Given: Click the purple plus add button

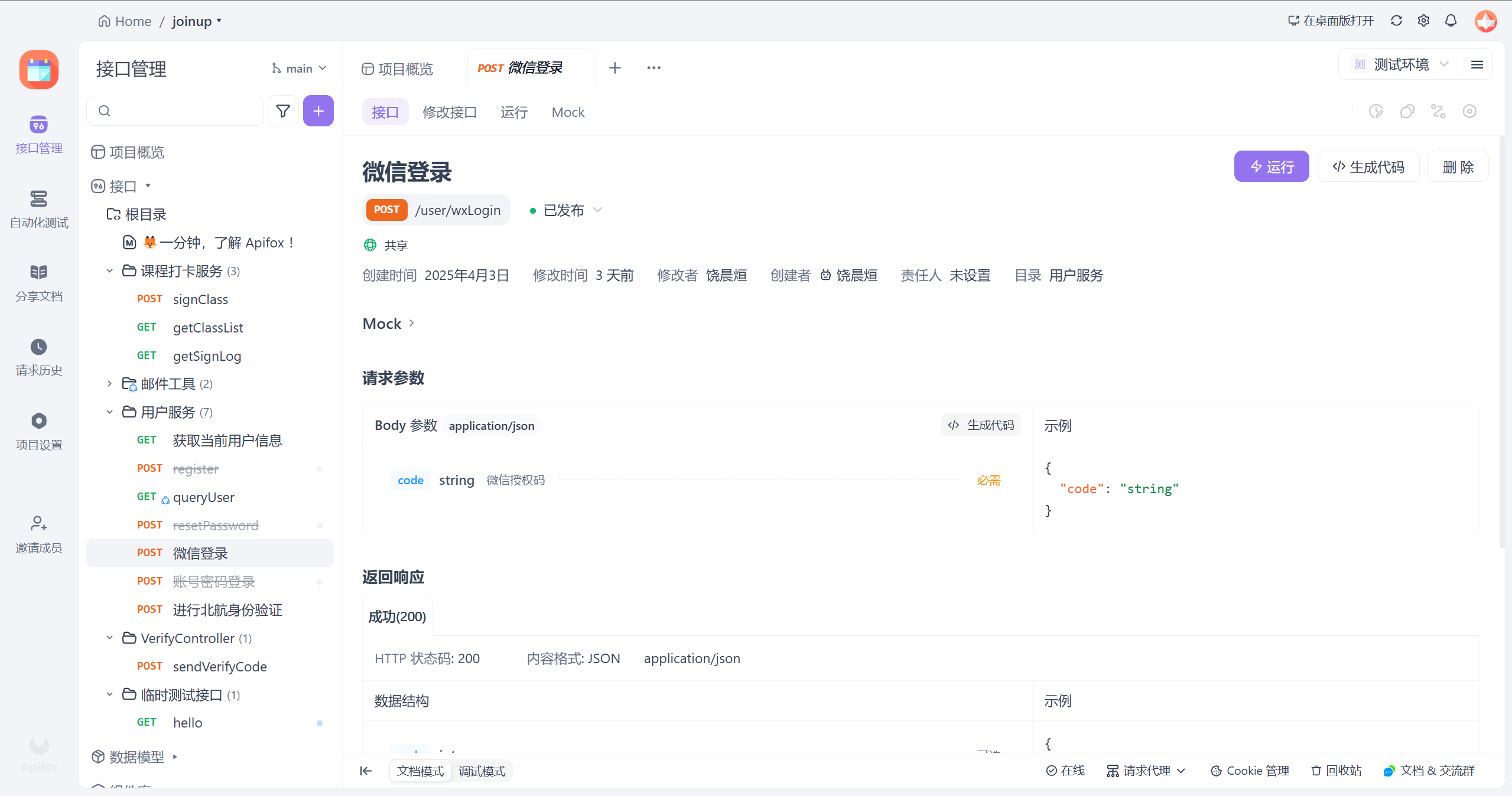Looking at the screenshot, I should coord(318,111).
